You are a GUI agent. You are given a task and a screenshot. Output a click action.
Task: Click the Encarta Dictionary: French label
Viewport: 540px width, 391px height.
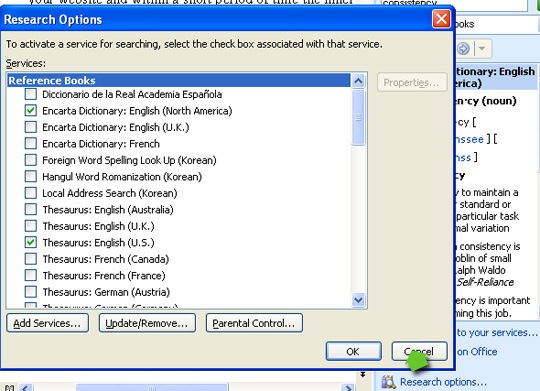point(101,144)
